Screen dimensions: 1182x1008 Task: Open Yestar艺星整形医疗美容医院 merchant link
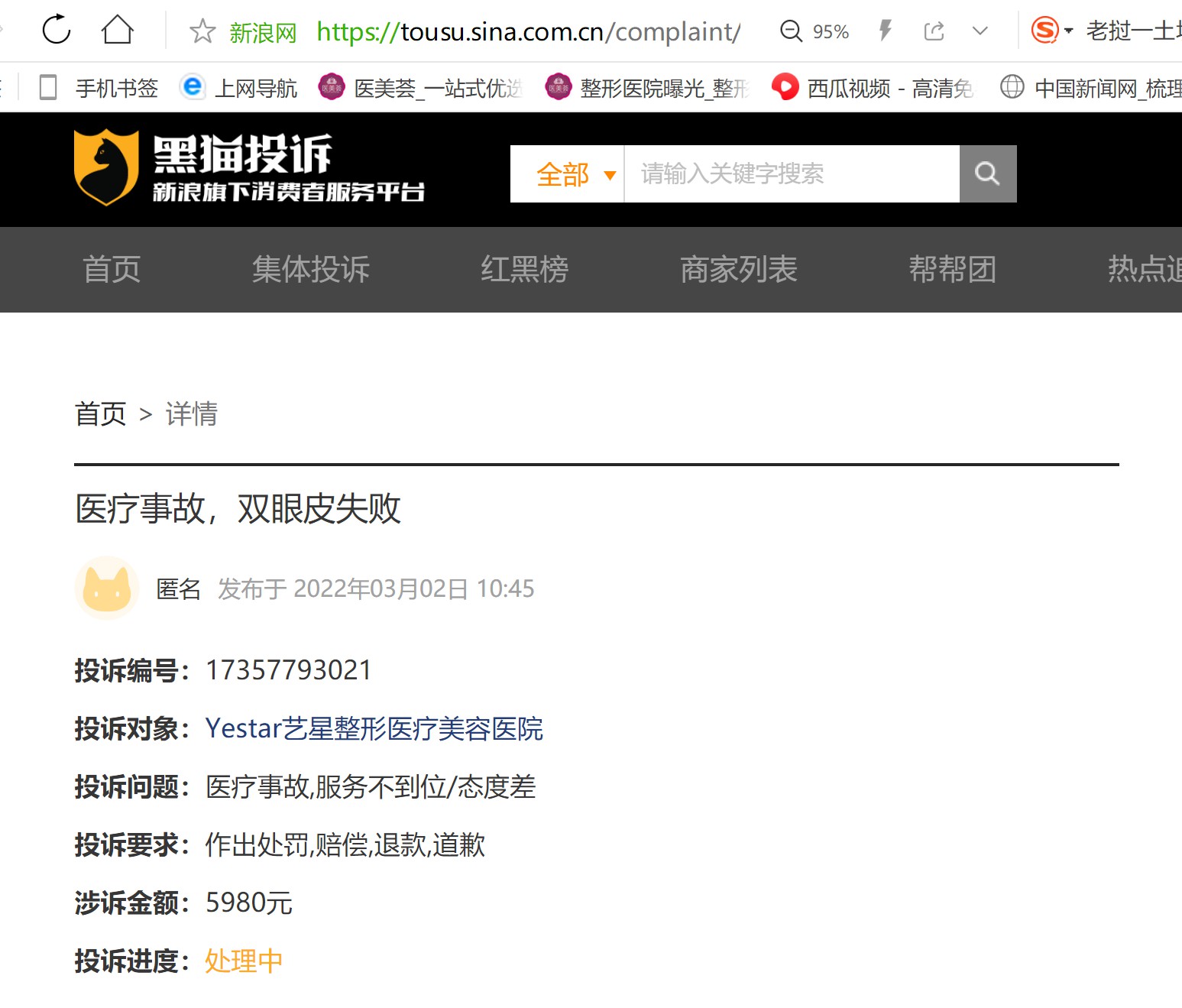[x=374, y=729]
